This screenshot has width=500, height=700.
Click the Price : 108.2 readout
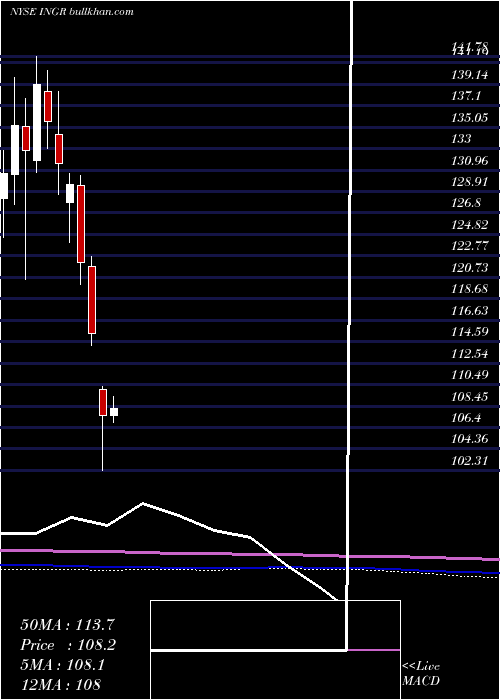point(68,645)
